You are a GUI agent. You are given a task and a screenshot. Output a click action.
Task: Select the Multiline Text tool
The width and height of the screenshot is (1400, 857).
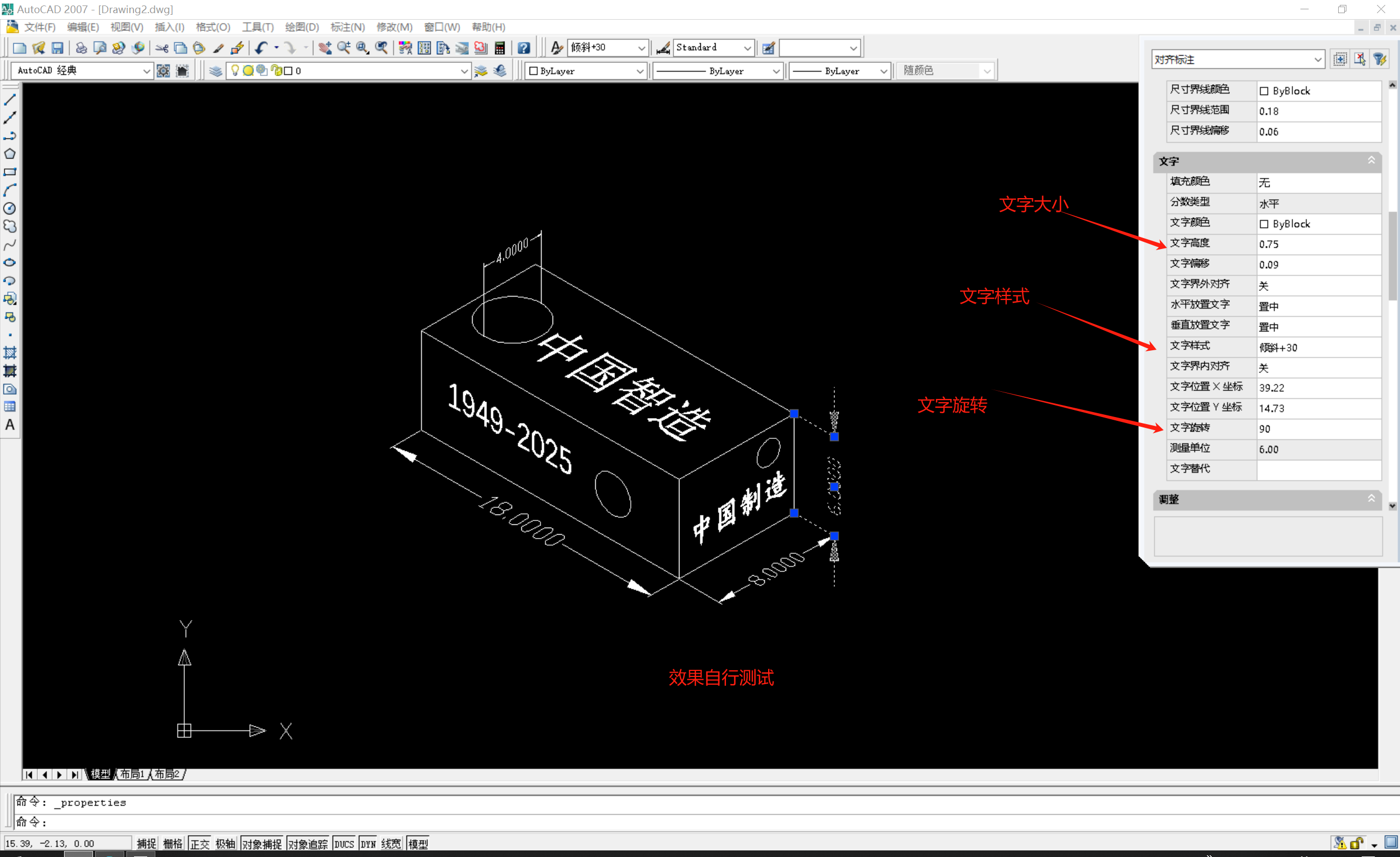point(10,425)
